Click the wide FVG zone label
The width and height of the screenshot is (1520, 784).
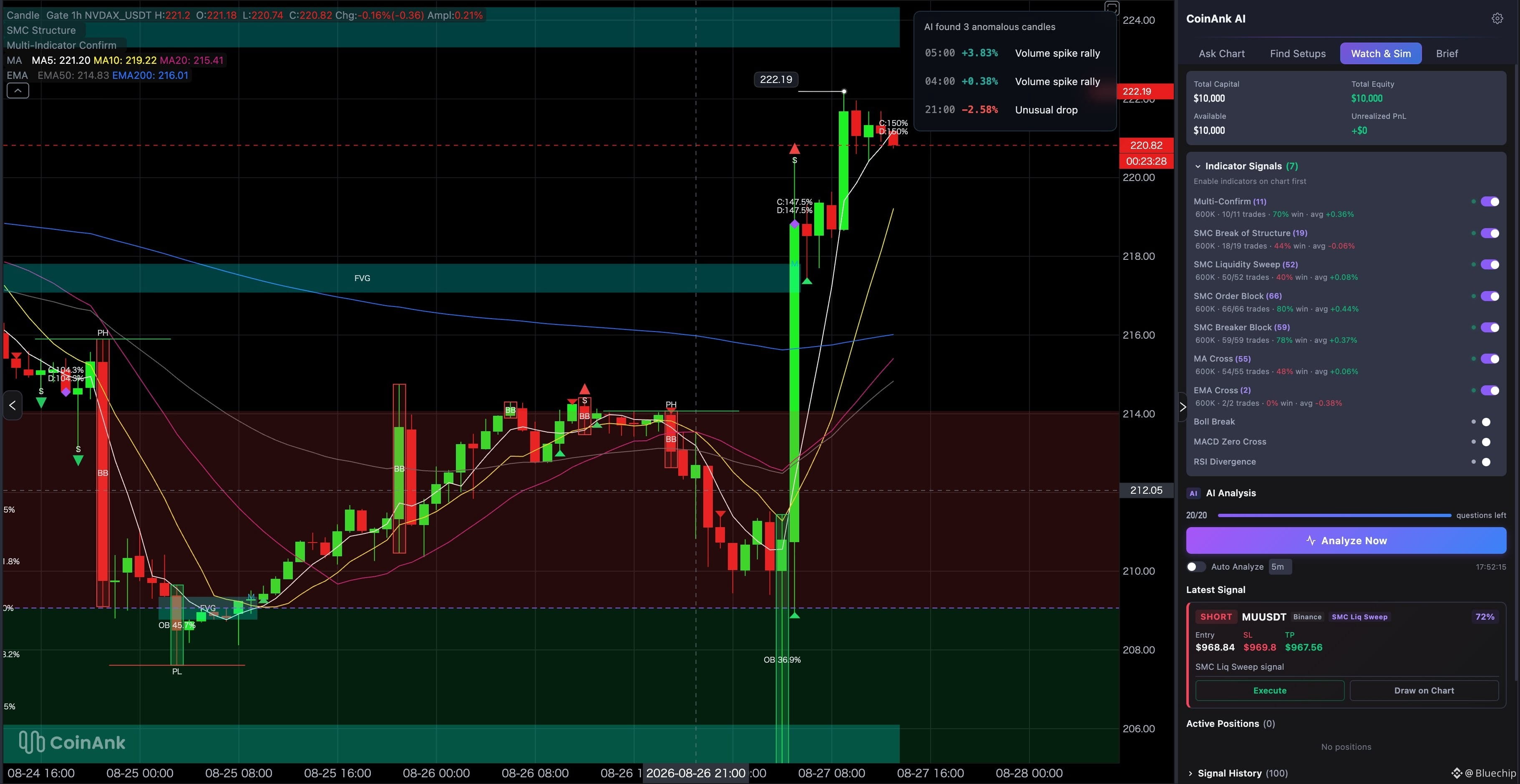362,279
